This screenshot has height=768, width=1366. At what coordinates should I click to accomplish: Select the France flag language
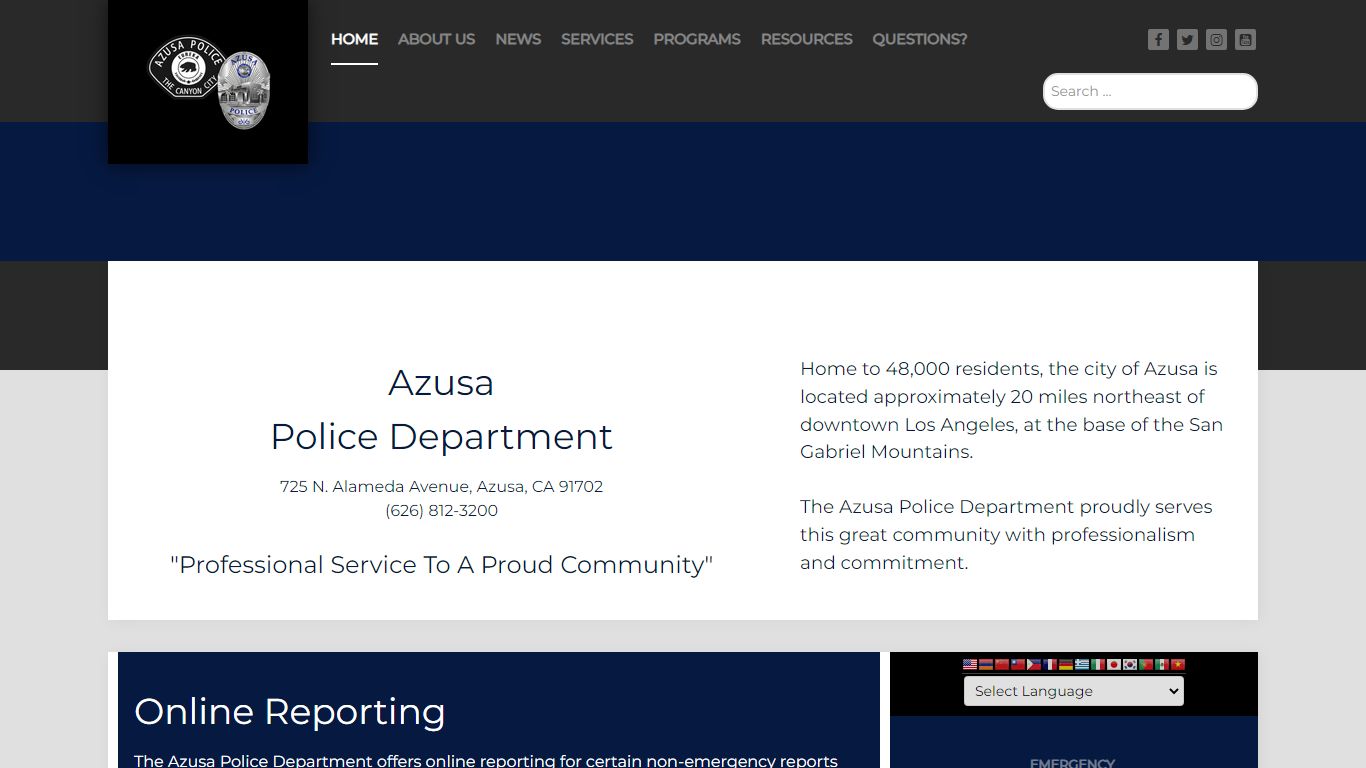click(x=1050, y=664)
